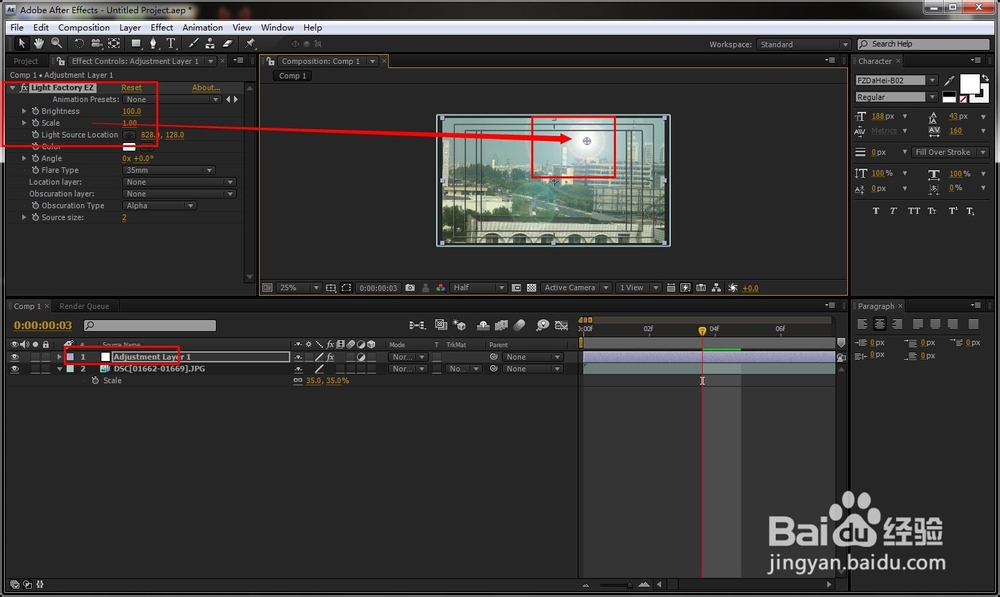Viewport: 1000px width, 597px height.
Task: Click the Light Factory Color swatch
Action: [129, 147]
